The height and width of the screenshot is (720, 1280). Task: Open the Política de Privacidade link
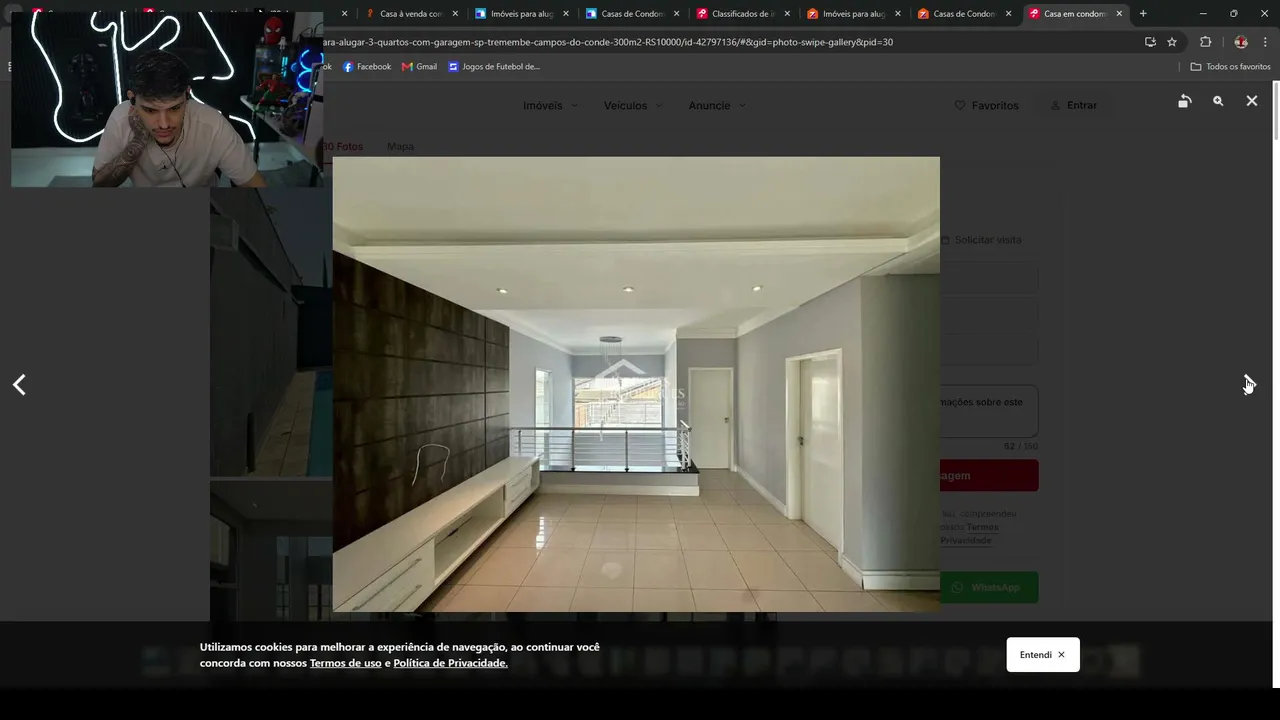point(450,663)
